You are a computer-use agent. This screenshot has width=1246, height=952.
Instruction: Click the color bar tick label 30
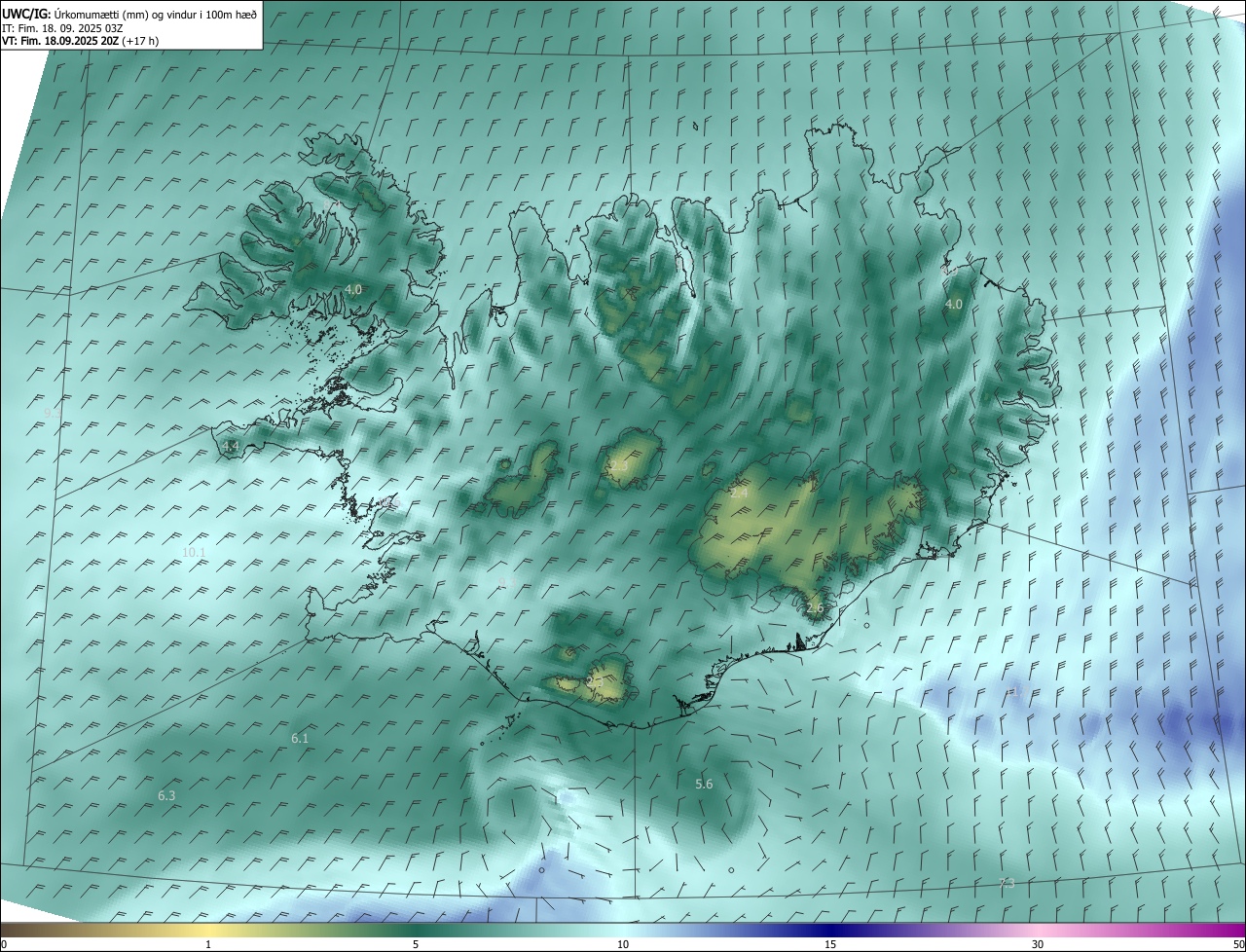click(1038, 944)
